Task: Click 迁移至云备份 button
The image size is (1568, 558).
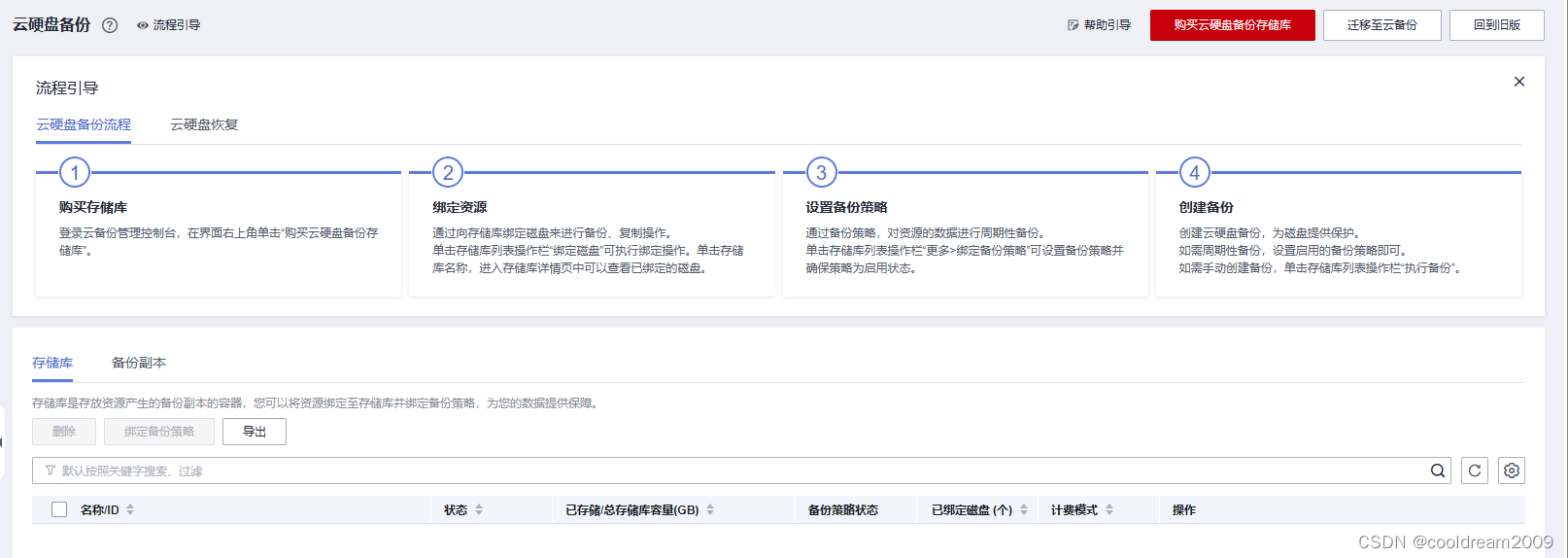Action: tap(1381, 25)
